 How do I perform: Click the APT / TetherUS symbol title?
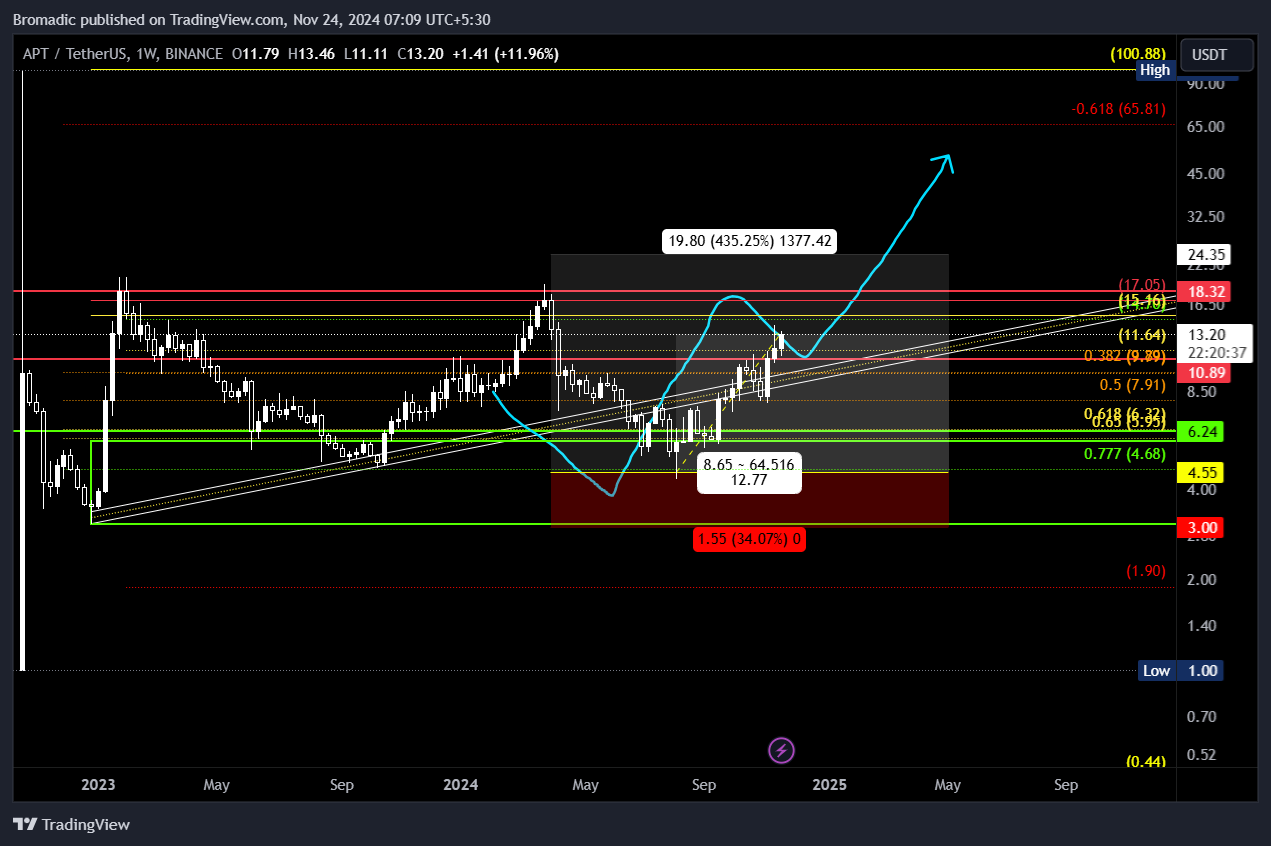(x=75, y=54)
